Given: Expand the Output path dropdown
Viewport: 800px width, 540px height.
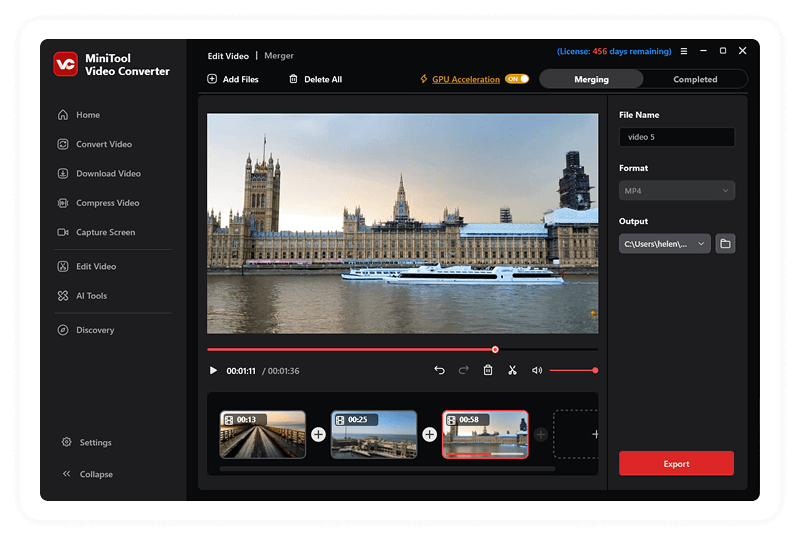Looking at the screenshot, I should pyautogui.click(x=664, y=243).
